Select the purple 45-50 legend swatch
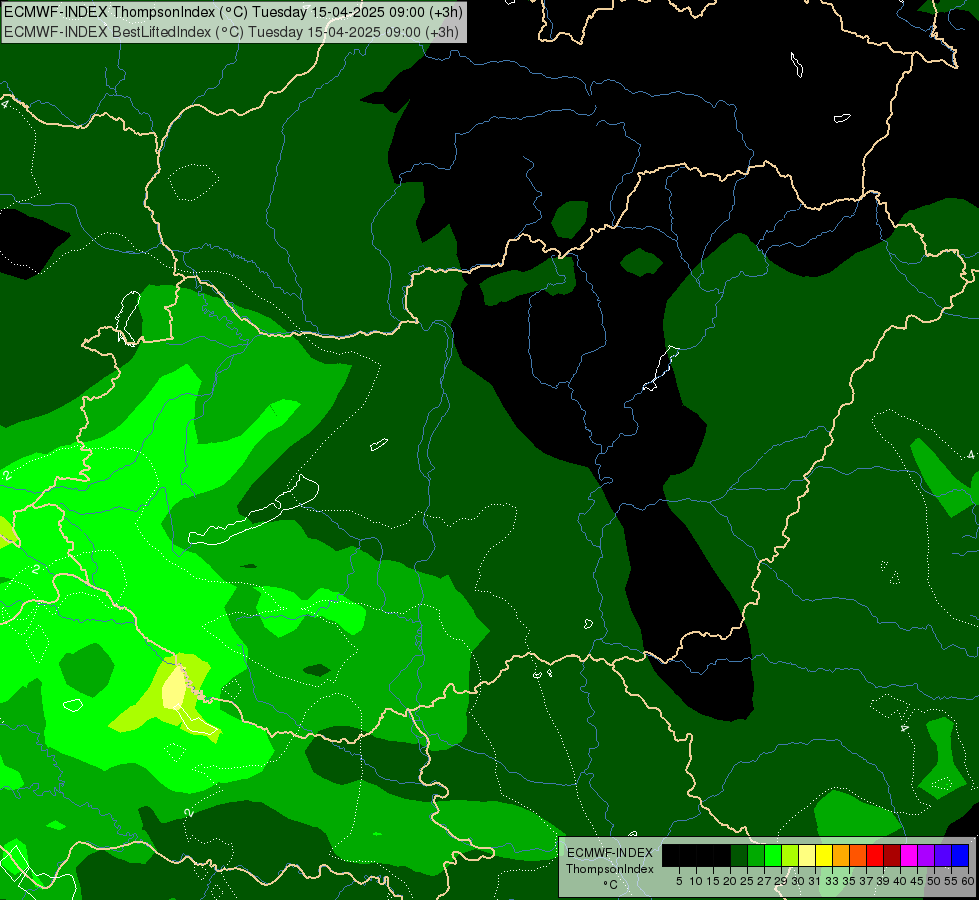 click(926, 855)
